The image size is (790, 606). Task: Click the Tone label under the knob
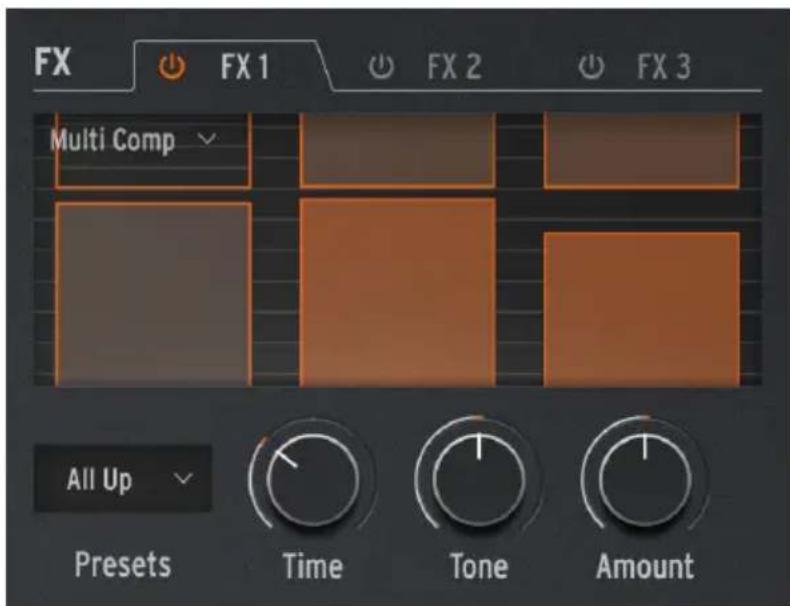[479, 566]
